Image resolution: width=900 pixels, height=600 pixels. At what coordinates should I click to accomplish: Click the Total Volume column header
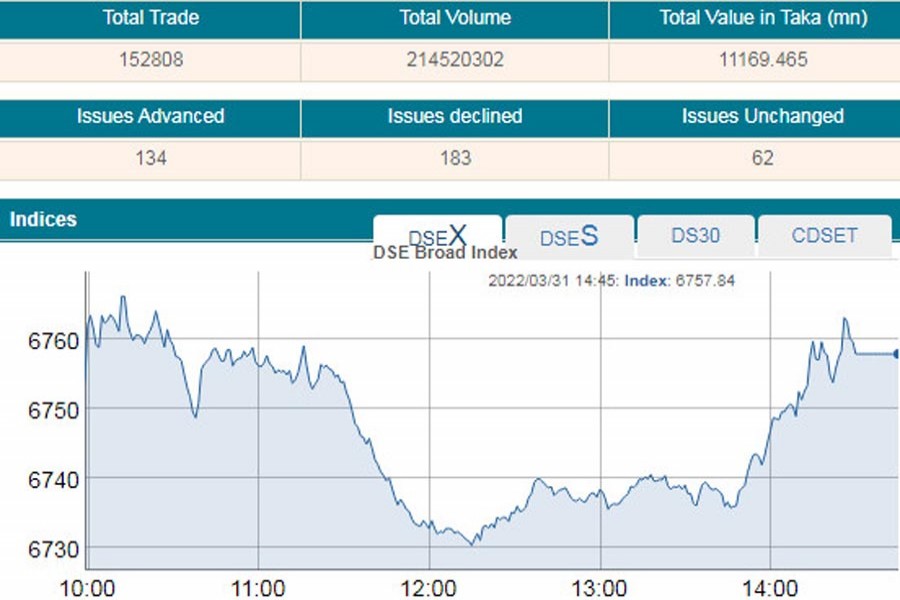(x=455, y=18)
